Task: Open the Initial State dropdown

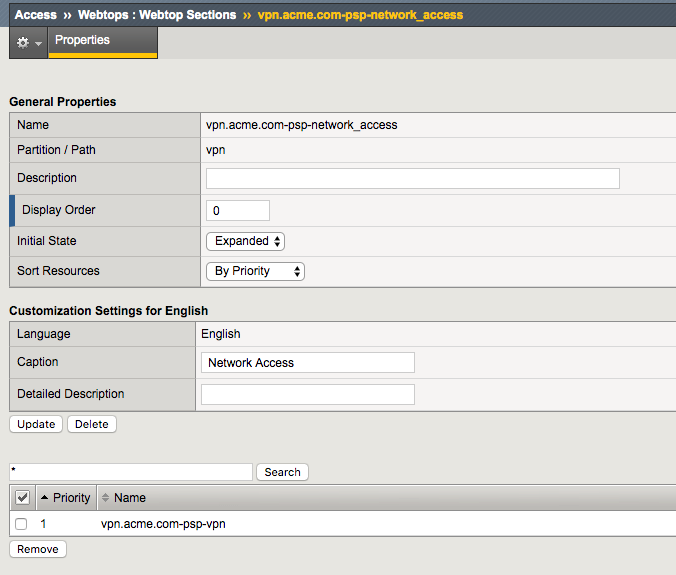Action: [245, 241]
